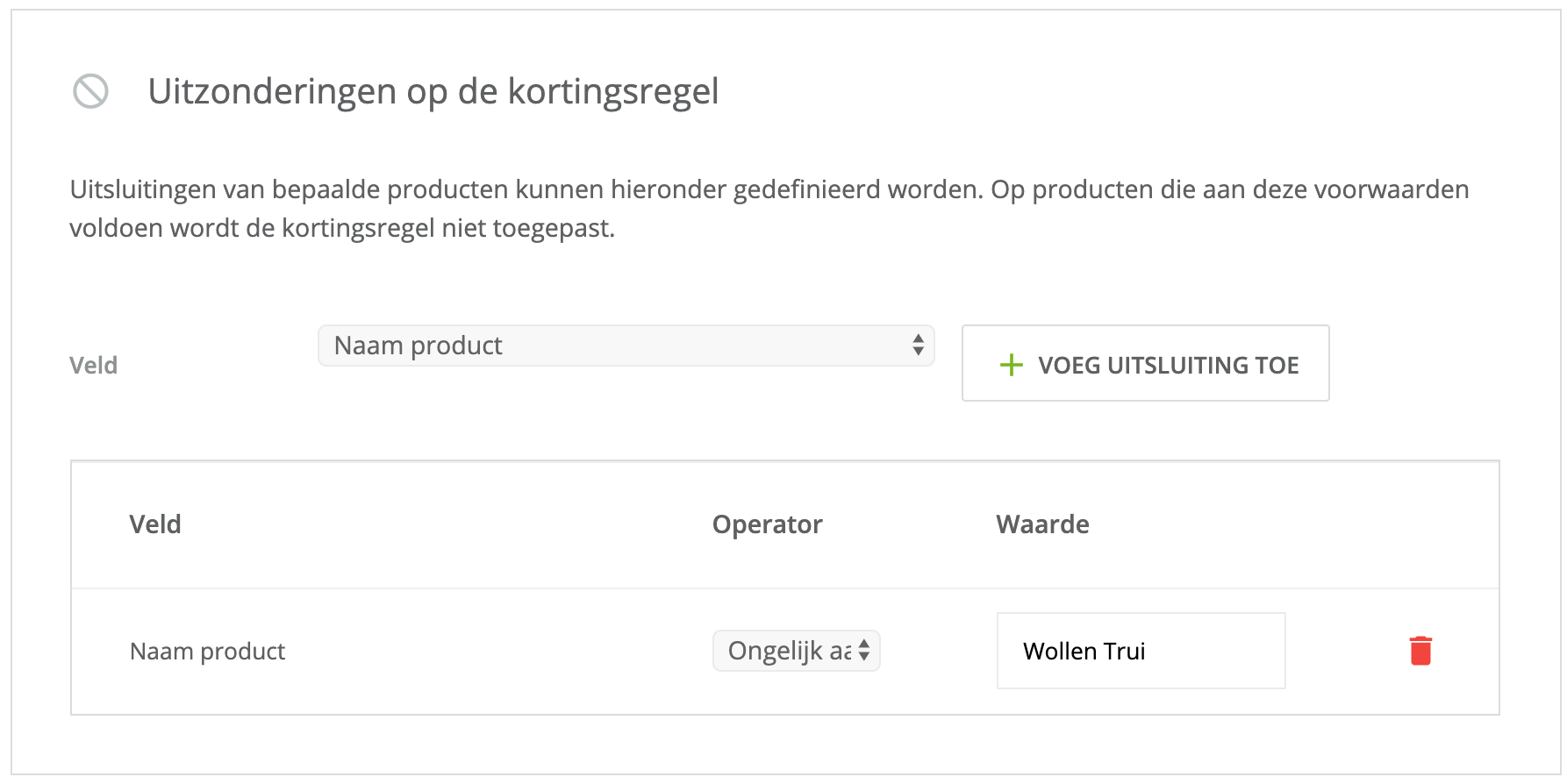Delete the Naam product exclusion row
This screenshot has width=1567, height=784.
1420,651
